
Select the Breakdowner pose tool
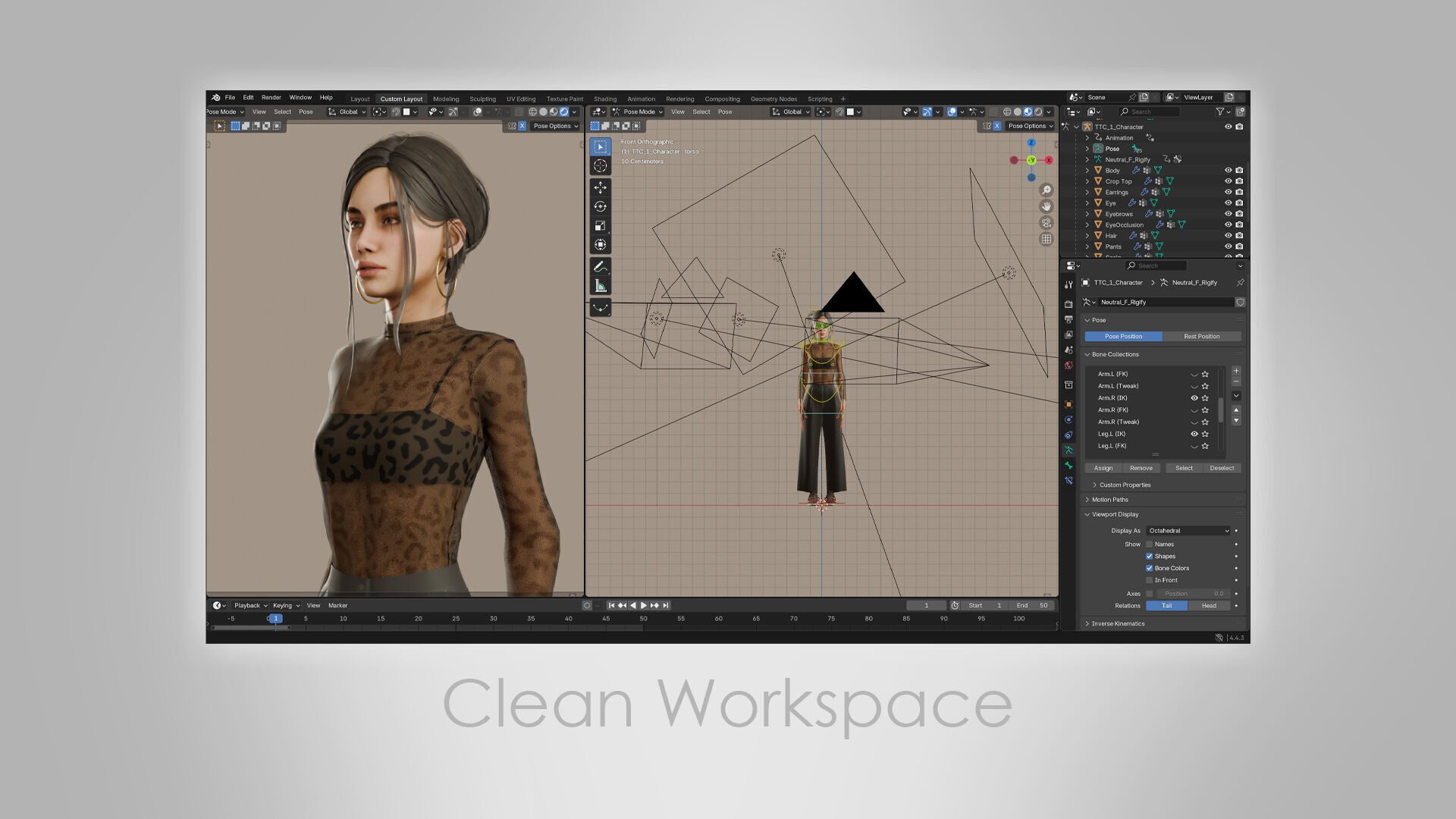(600, 307)
